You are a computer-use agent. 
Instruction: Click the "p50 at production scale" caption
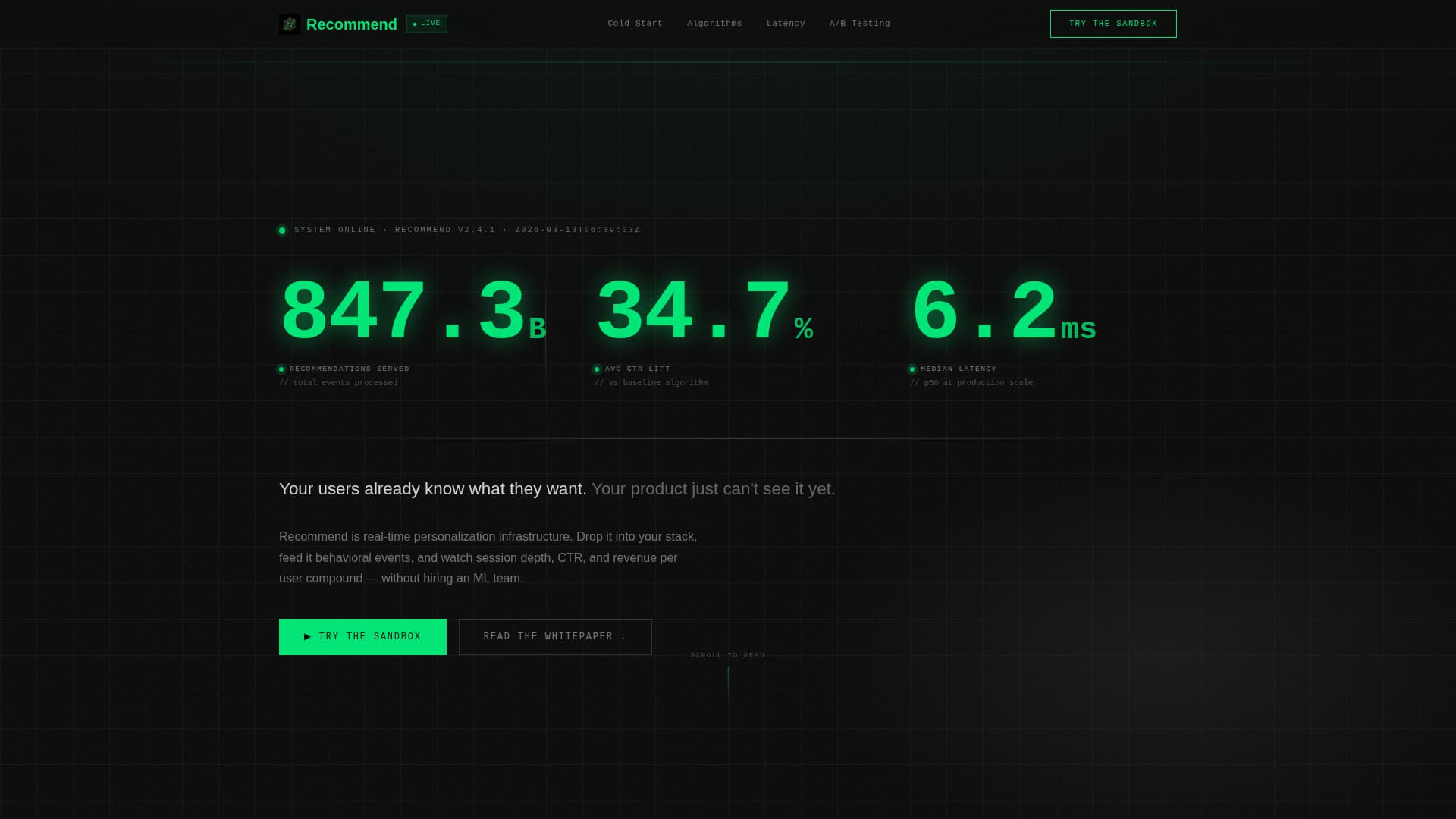(971, 383)
